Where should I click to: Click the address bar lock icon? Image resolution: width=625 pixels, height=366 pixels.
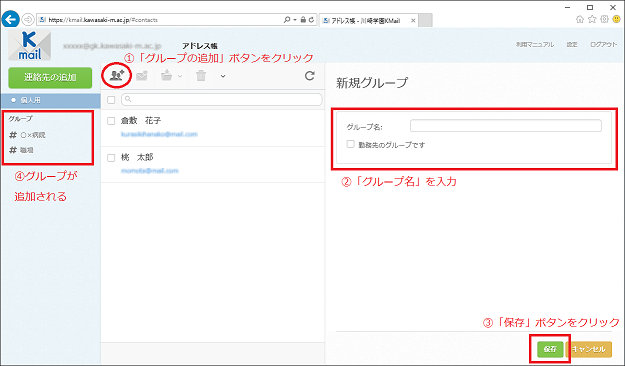point(303,20)
